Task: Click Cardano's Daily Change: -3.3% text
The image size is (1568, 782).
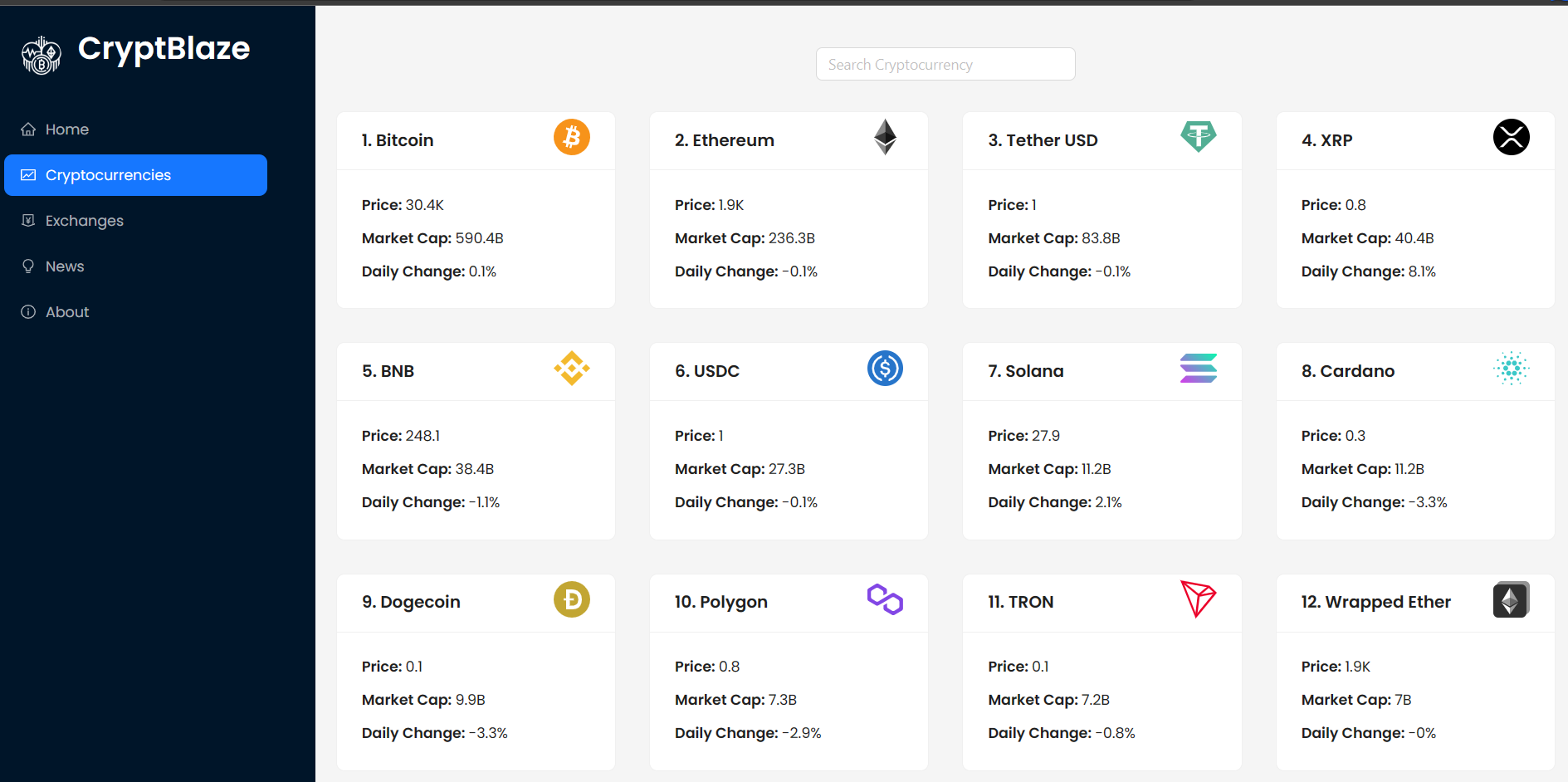Action: click(1375, 502)
